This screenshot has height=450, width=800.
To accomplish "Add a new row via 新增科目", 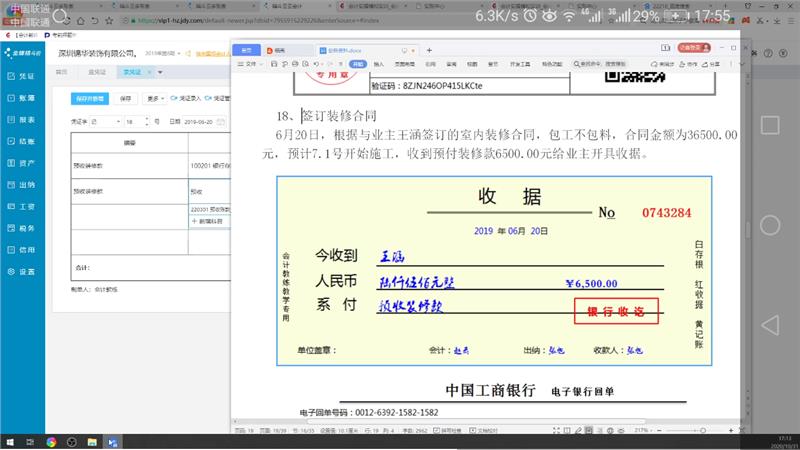I will (208, 219).
